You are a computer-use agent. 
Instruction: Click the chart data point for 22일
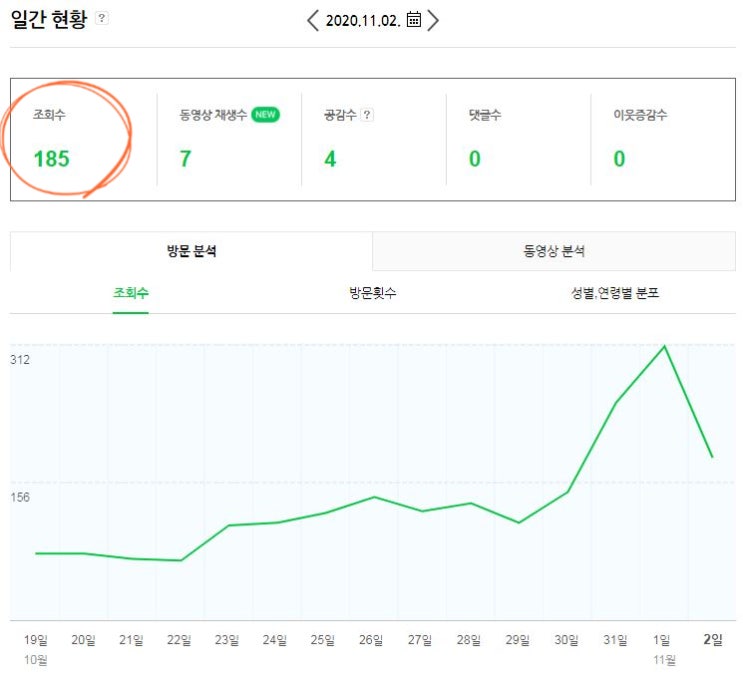[x=181, y=560]
